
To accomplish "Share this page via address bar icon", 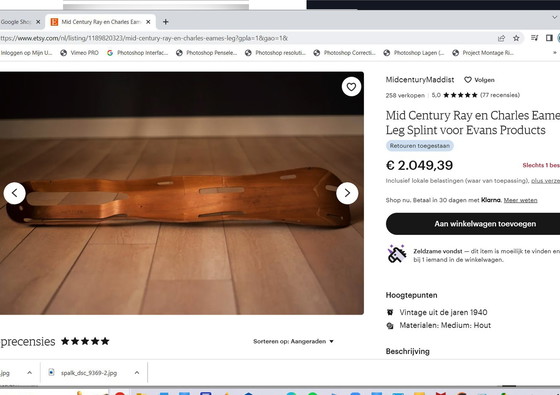I will coord(501,38).
